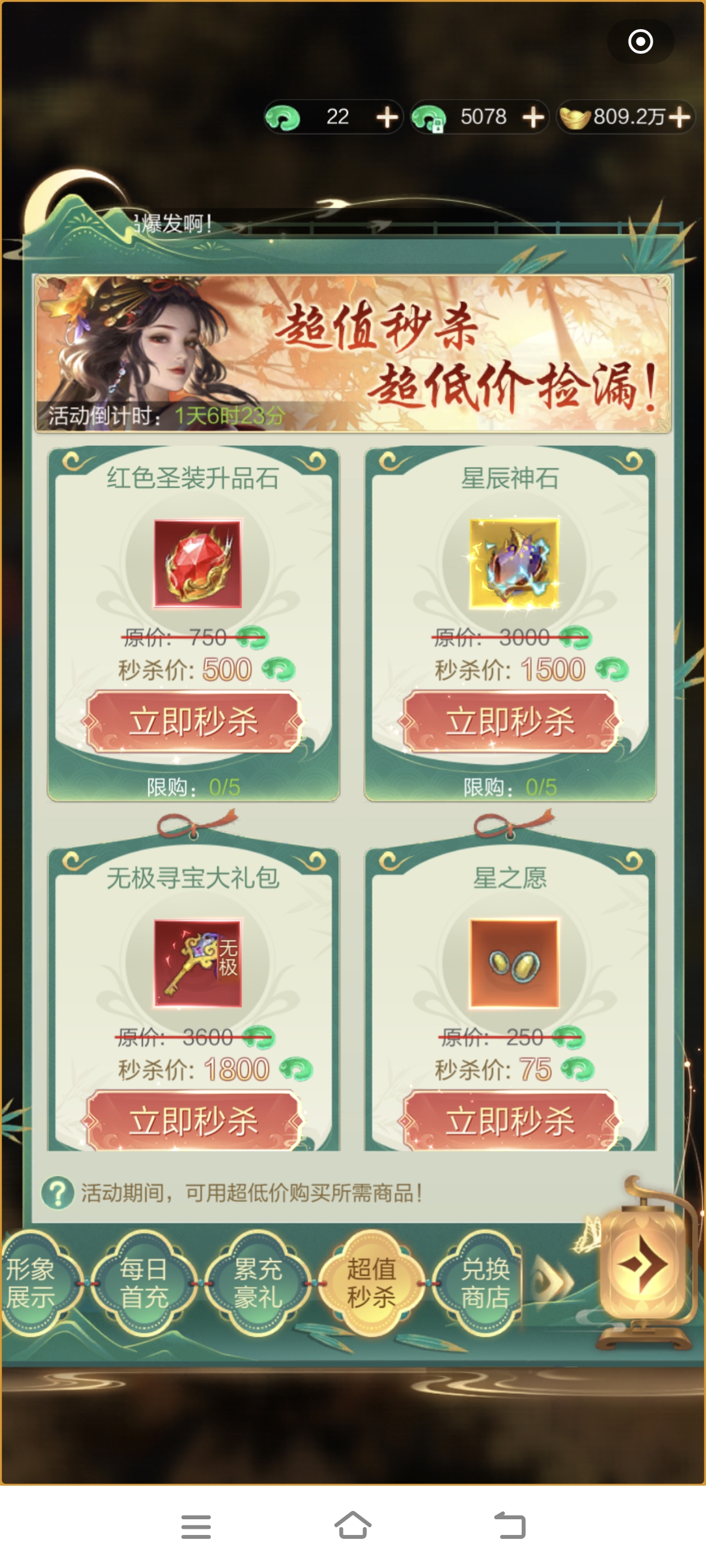Open the 累充豪礼 tab
This screenshot has width=706, height=1568.
pos(258,1282)
